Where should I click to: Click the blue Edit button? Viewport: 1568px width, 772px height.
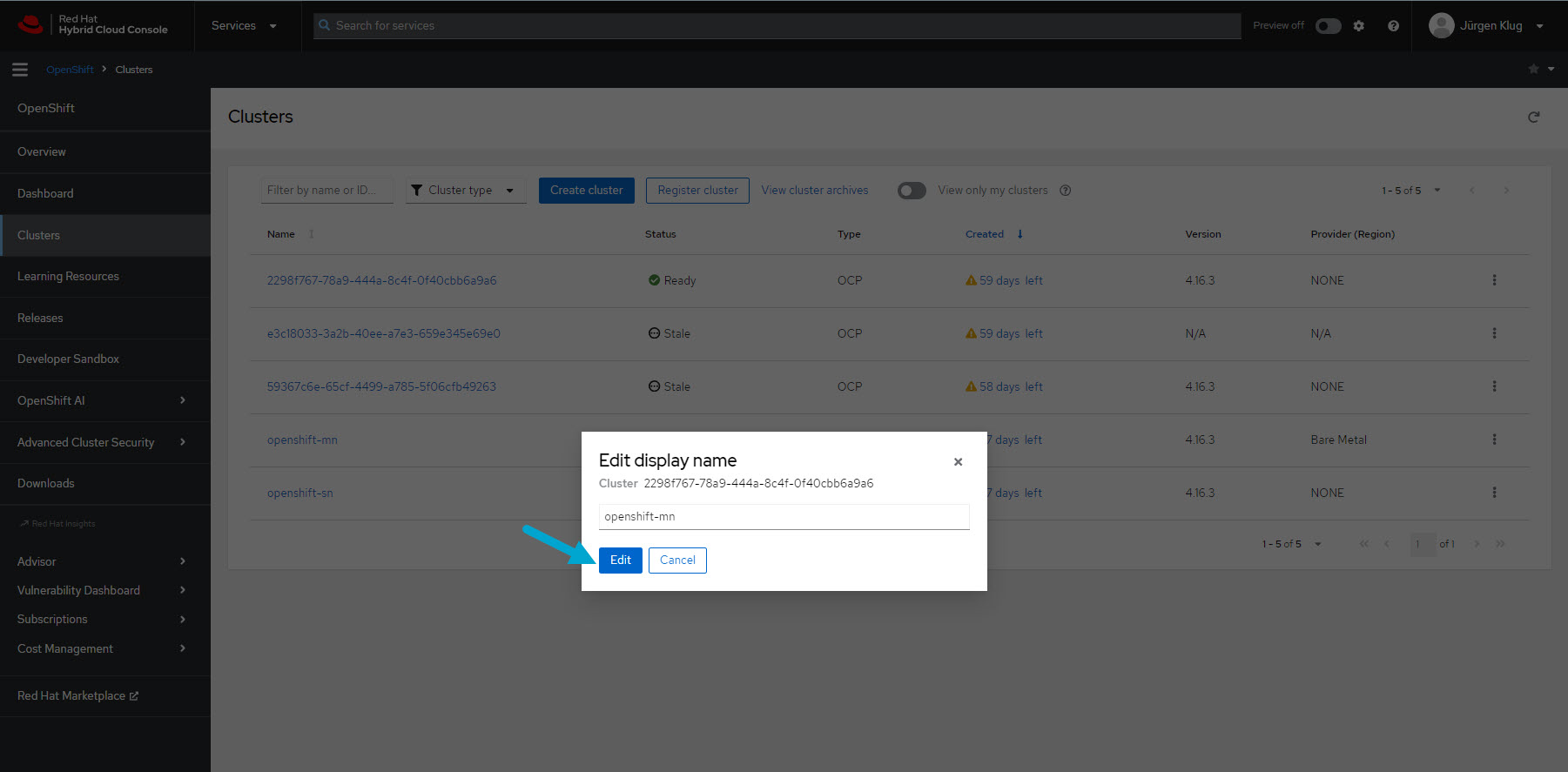tap(620, 561)
